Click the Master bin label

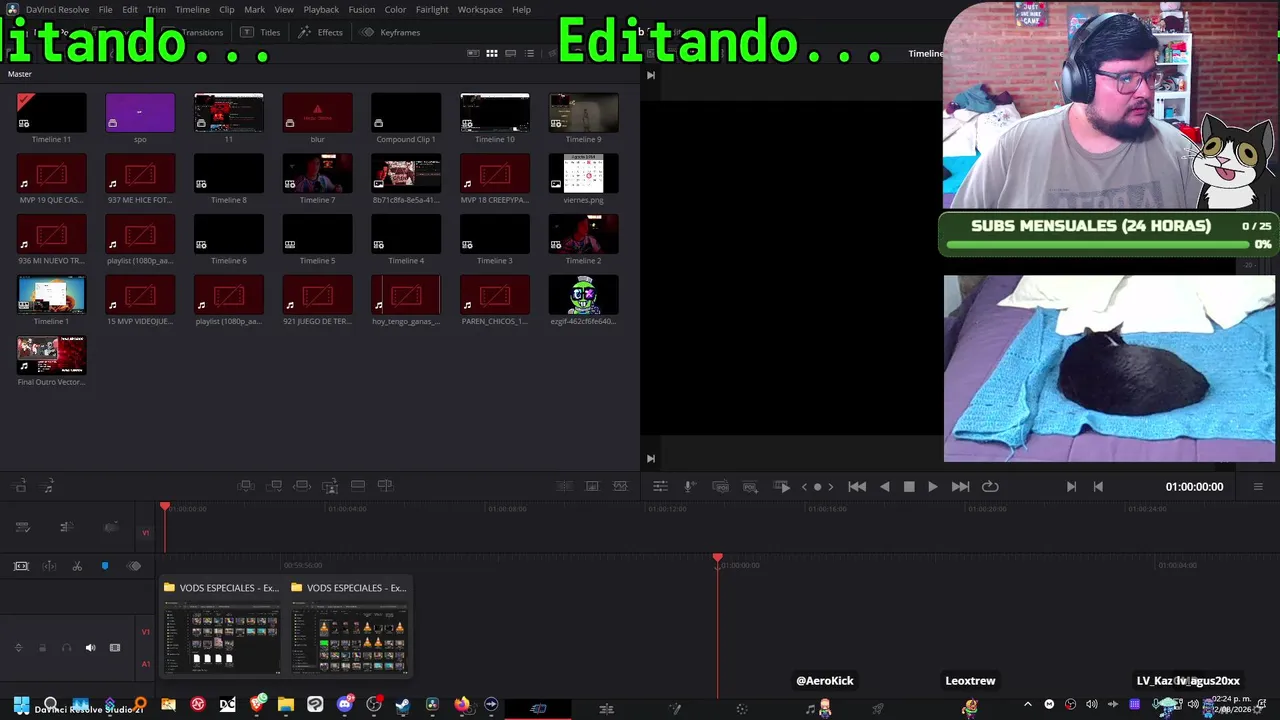(x=20, y=74)
